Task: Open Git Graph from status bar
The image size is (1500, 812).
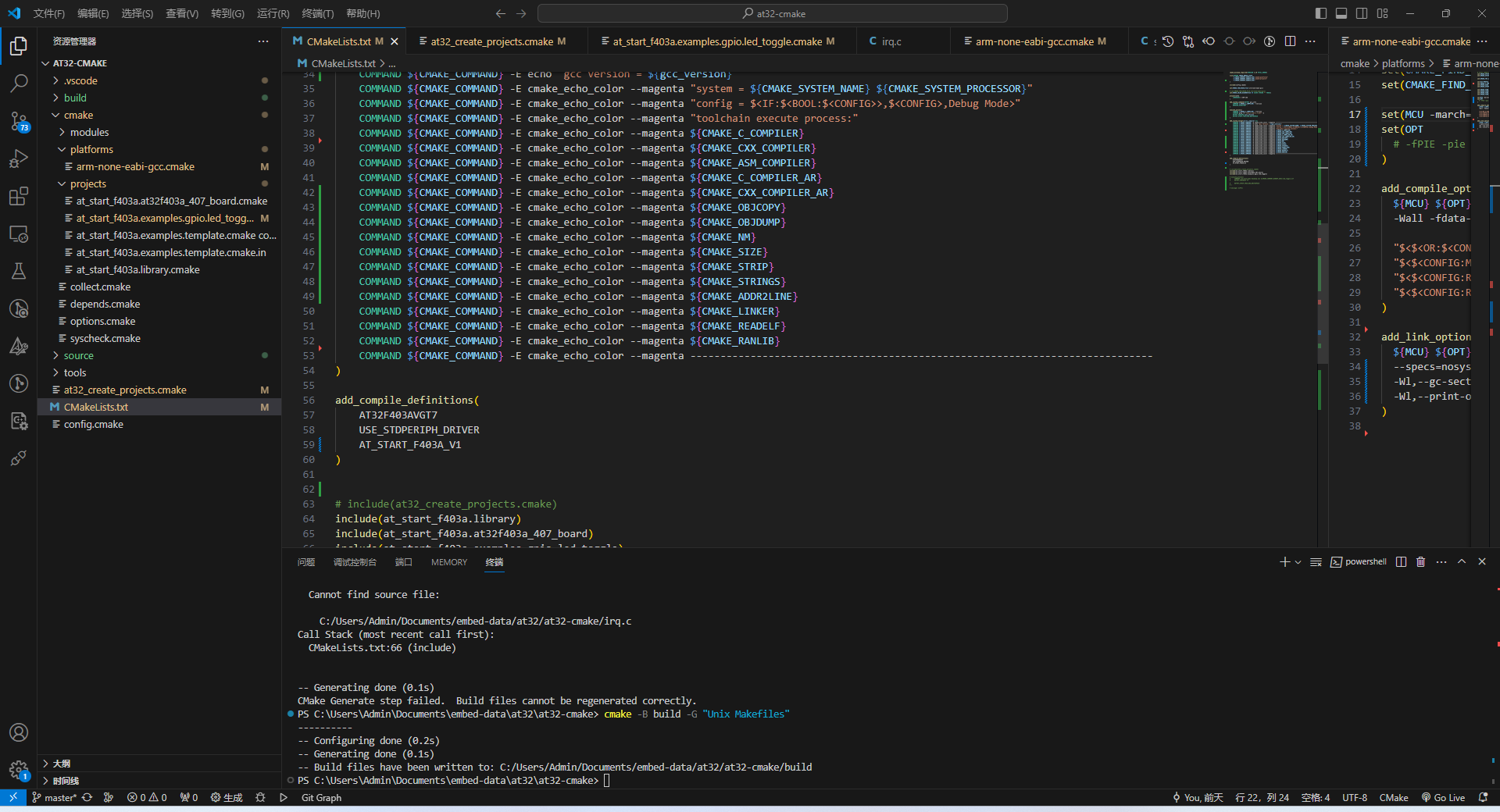Action: (321, 798)
